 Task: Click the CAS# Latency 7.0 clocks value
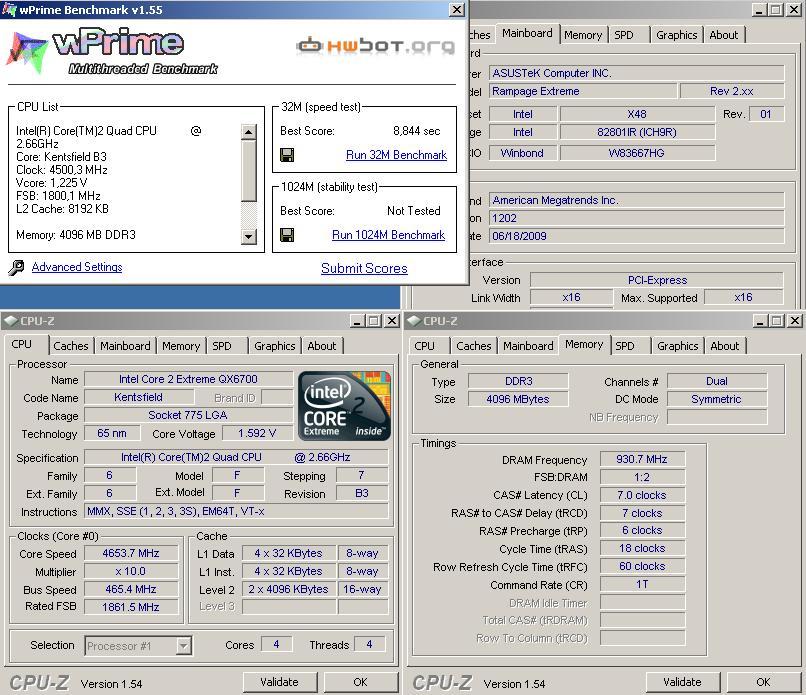click(x=642, y=495)
